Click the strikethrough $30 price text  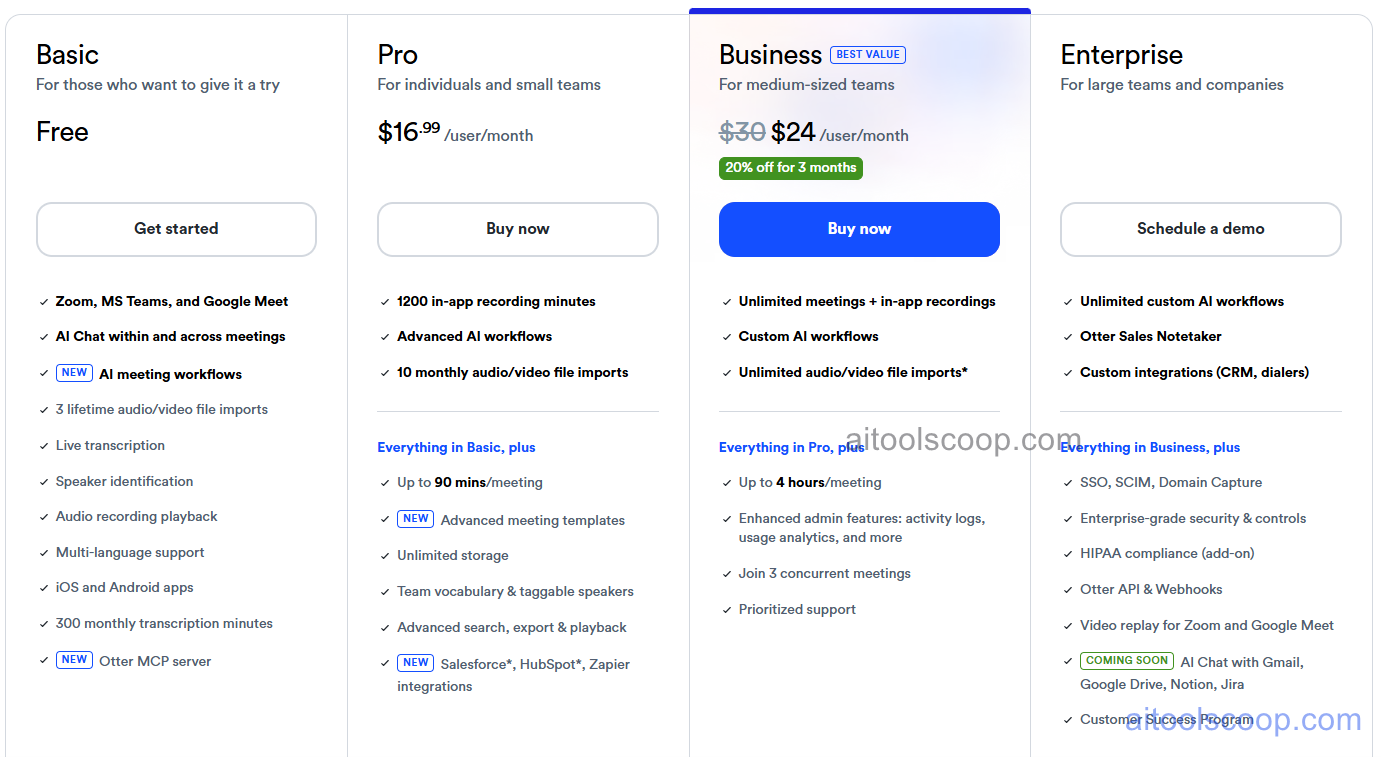point(742,131)
